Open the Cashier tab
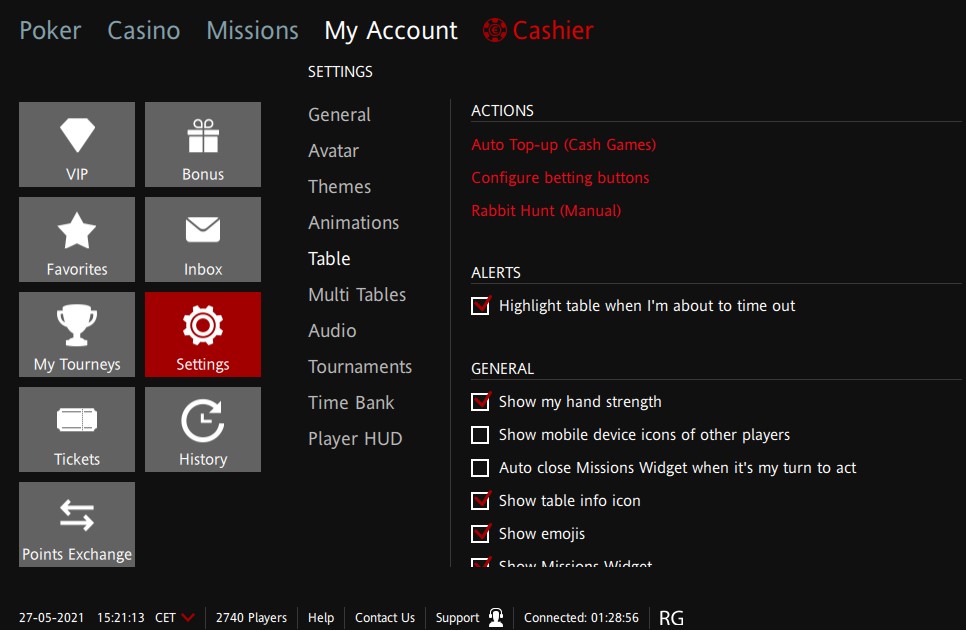This screenshot has width=966, height=630. 553,30
